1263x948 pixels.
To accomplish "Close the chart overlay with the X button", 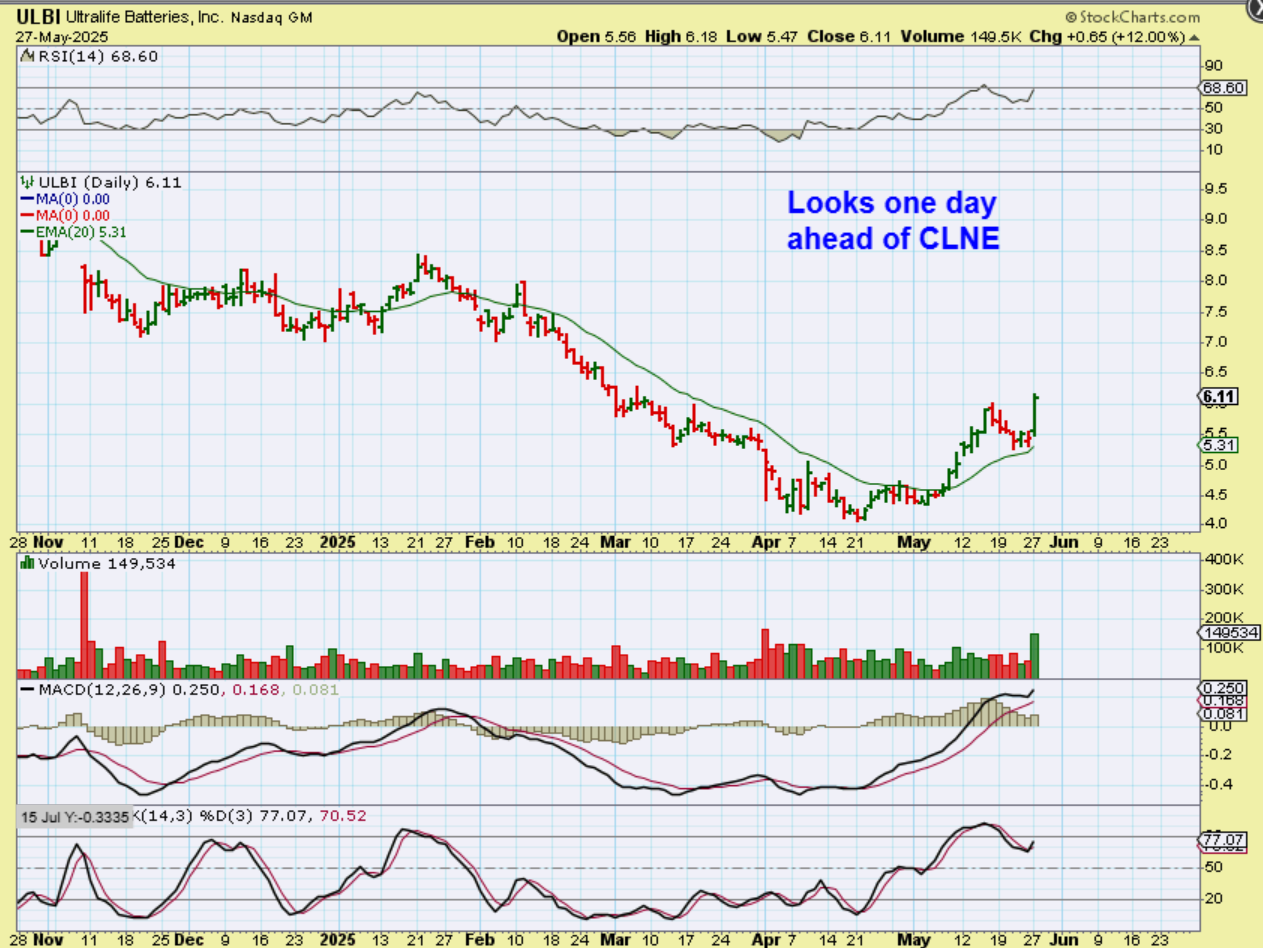I will tap(1256, 8).
